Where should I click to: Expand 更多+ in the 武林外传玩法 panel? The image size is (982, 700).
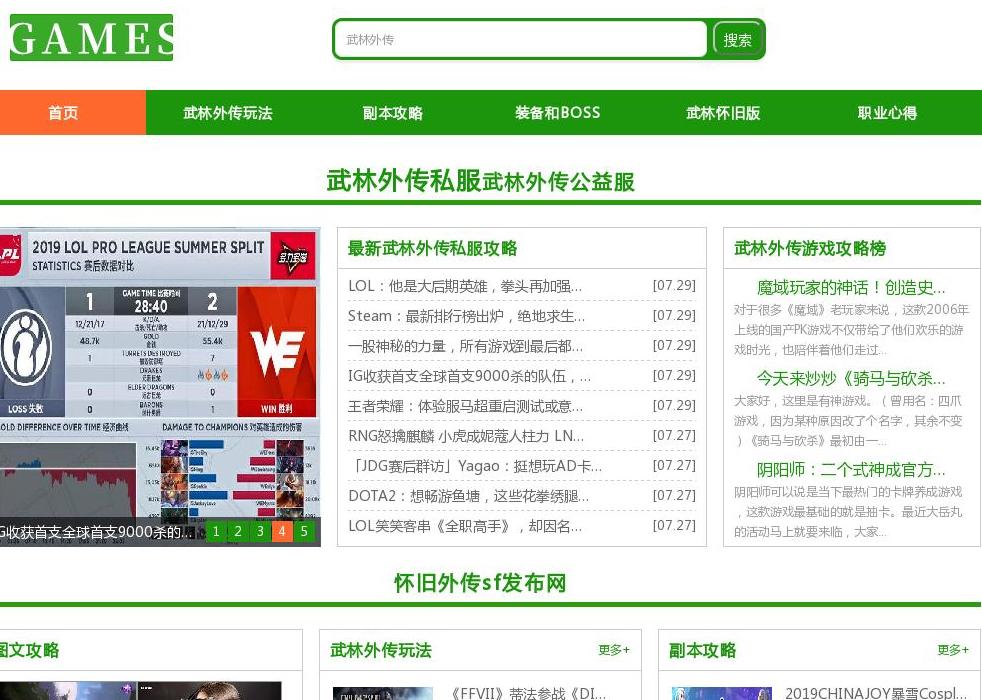click(614, 650)
